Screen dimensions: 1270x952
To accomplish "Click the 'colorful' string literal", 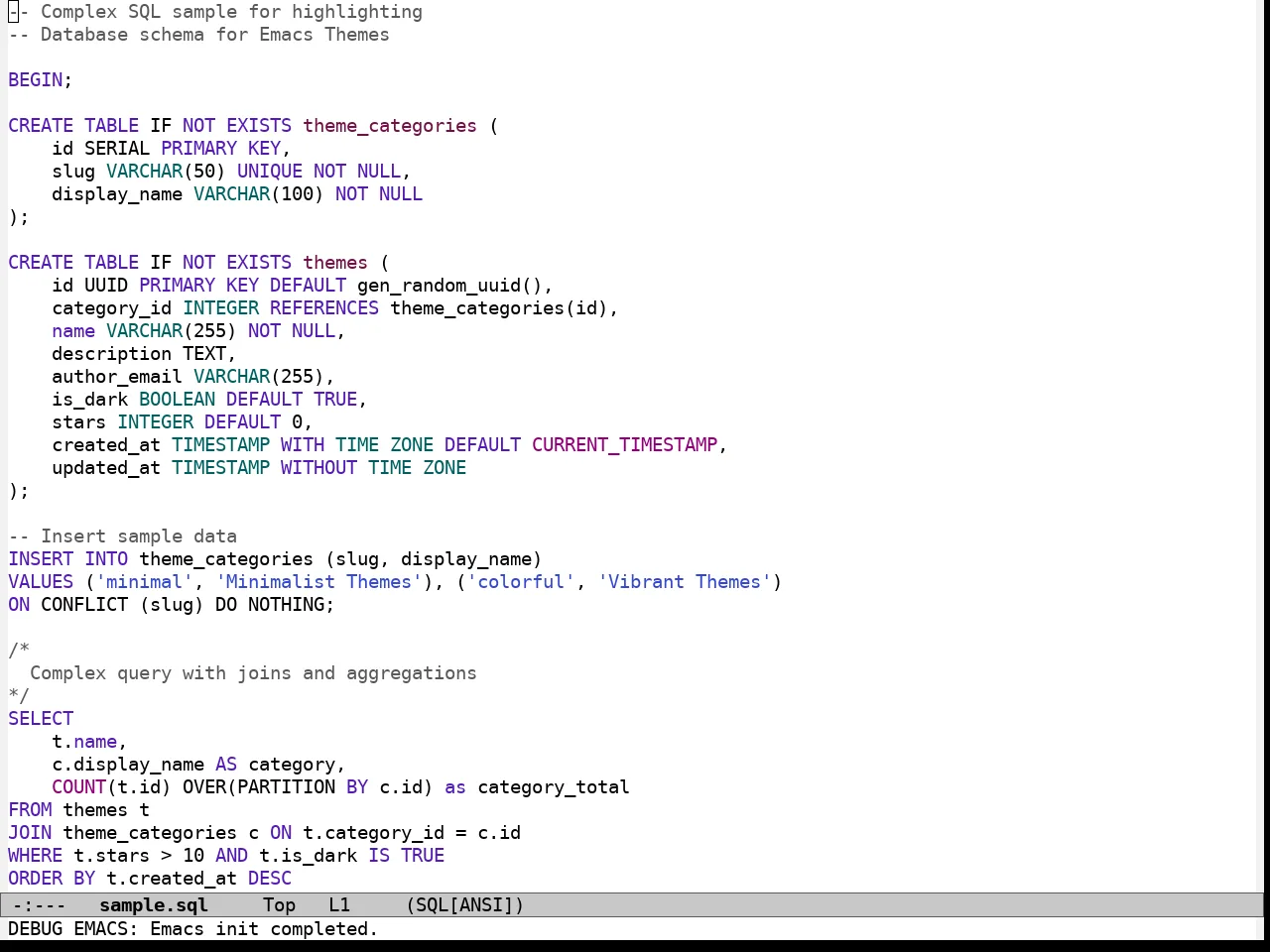I will (521, 582).
